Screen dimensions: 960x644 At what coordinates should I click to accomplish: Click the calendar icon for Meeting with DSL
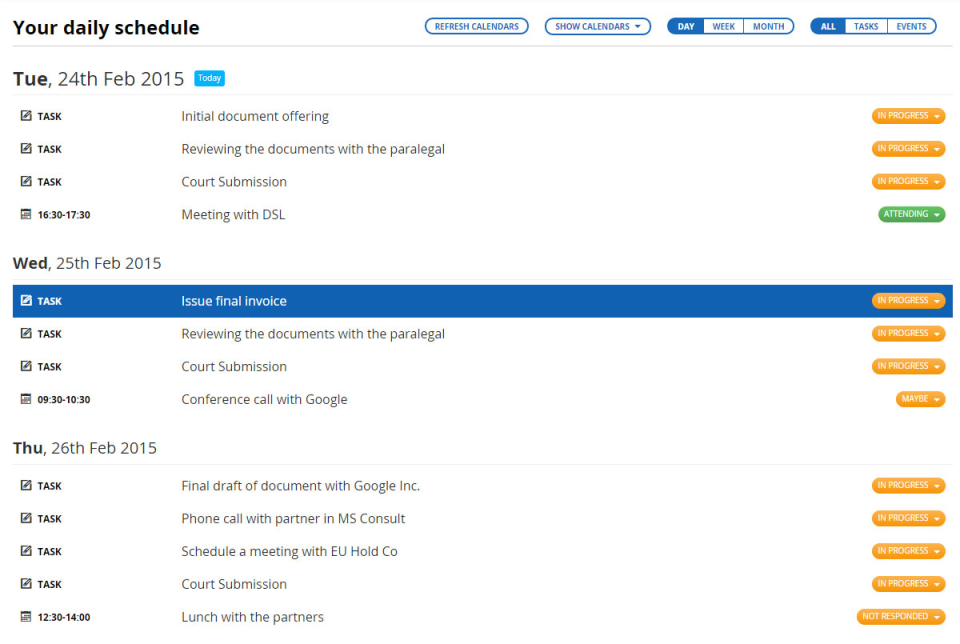click(x=25, y=214)
